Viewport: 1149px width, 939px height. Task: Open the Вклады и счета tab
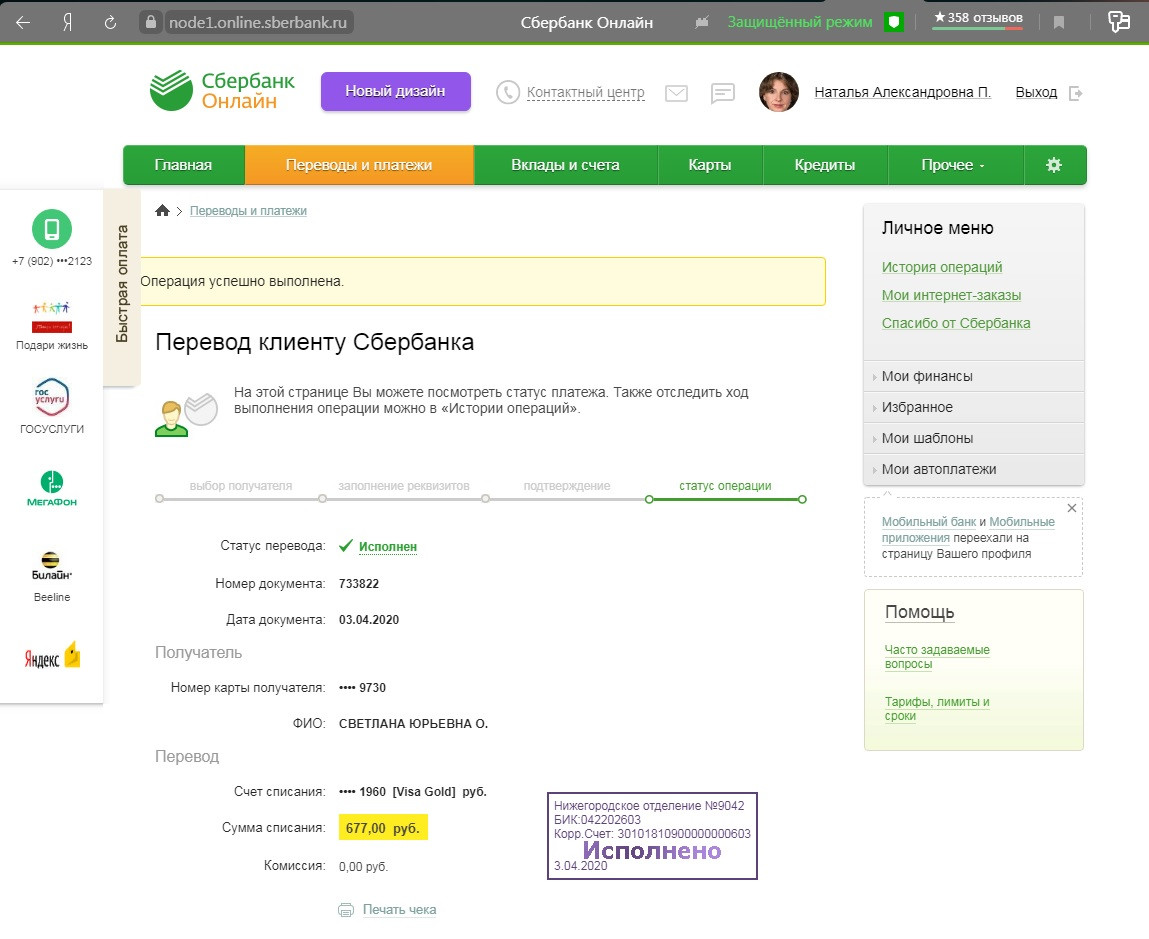(x=566, y=165)
